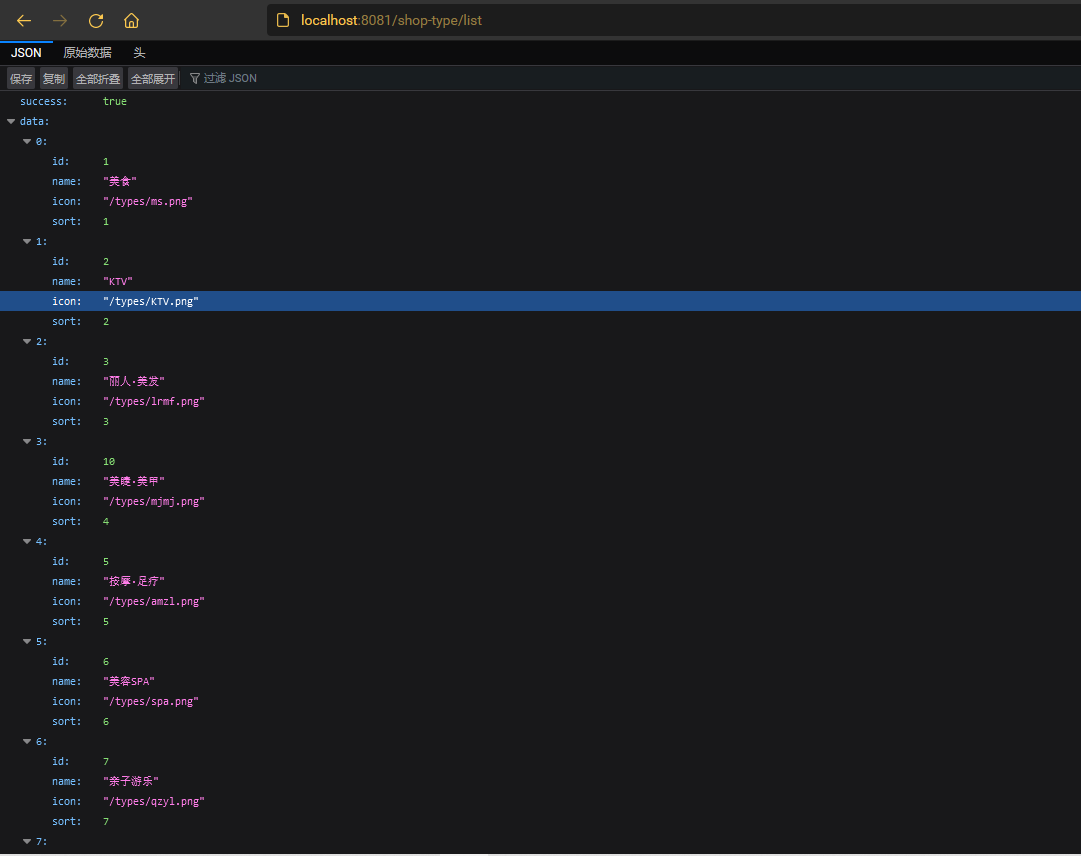This screenshot has height=856, width=1081.
Task: Open the browser home page
Action: [x=131, y=21]
